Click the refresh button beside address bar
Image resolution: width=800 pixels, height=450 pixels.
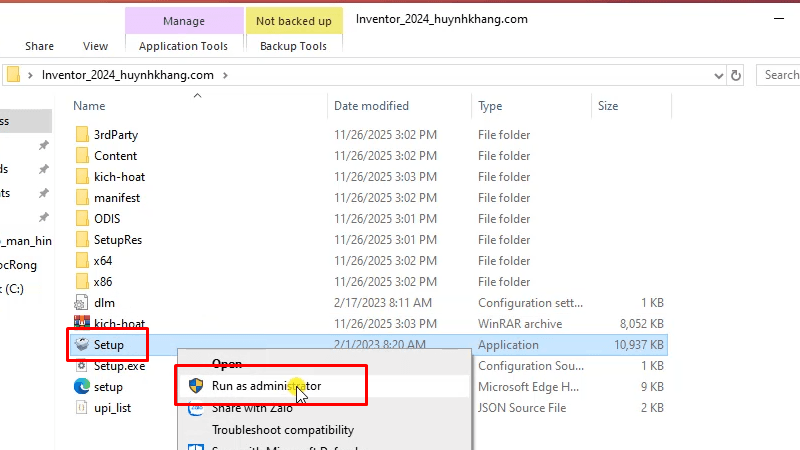[x=736, y=75]
